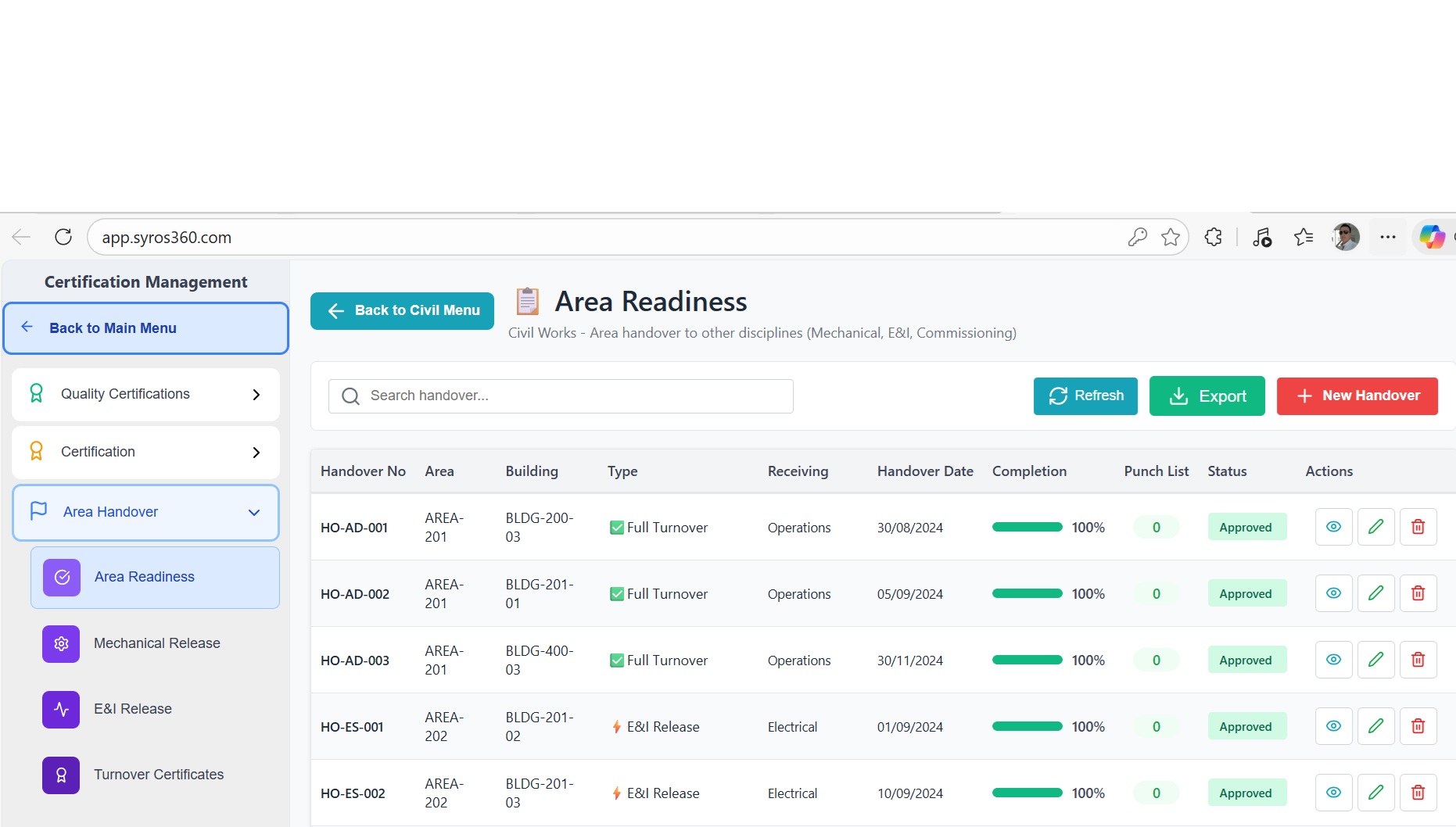Viewport: 1456px width, 827px height.
Task: Click the New Handover button
Action: click(1357, 396)
